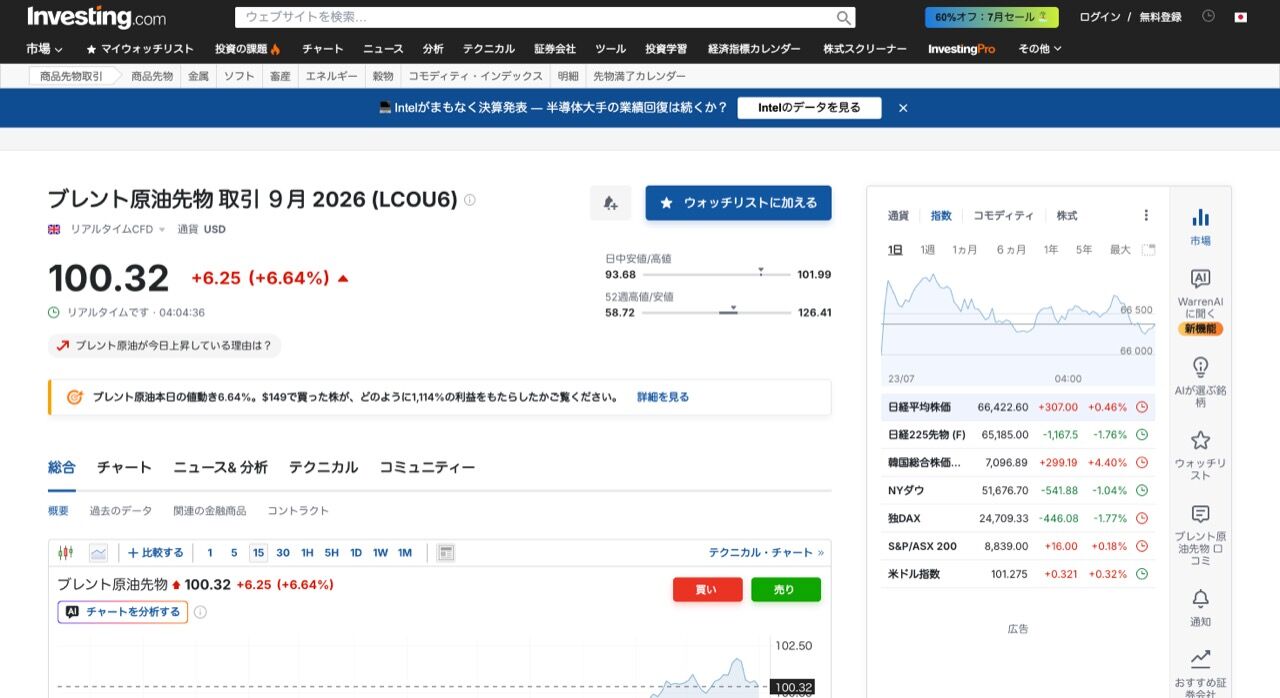Expand the 市場 dropdown menu
The image size is (1280, 698).
[44, 48]
